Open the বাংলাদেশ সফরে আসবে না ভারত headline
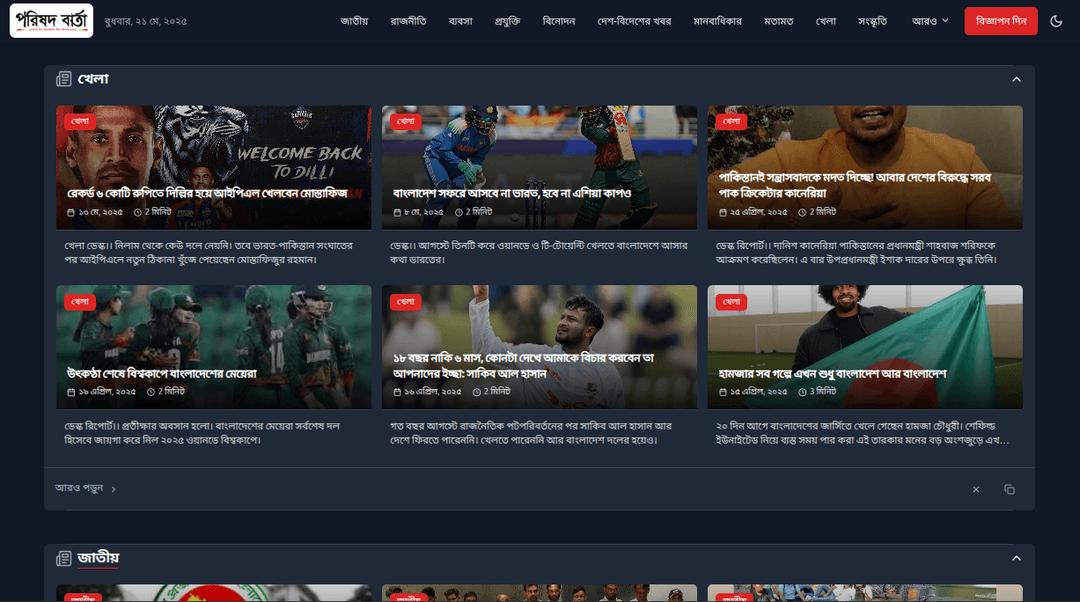Viewport: 1080px width, 602px height. pos(511,193)
